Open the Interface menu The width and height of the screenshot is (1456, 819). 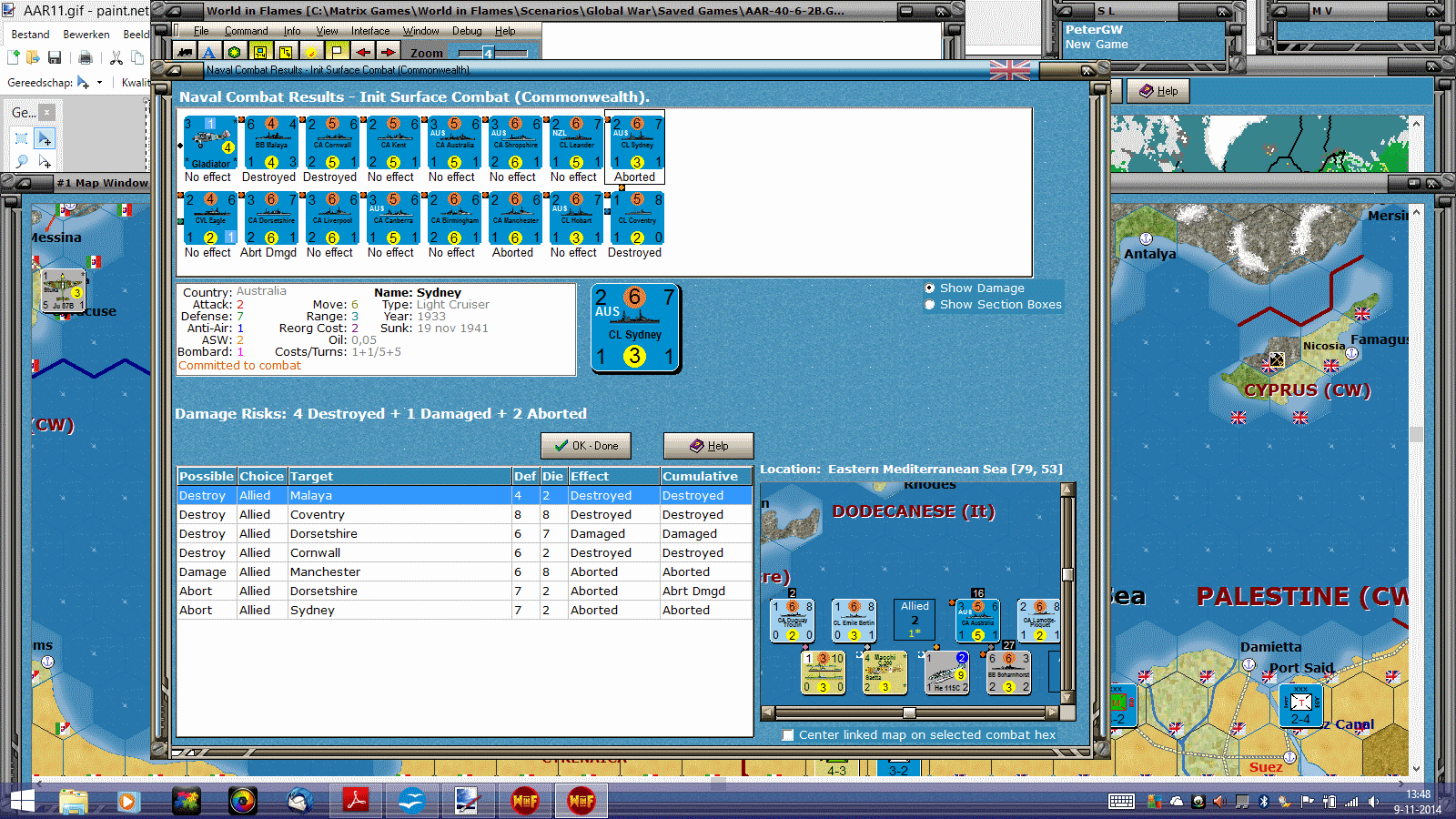(370, 31)
